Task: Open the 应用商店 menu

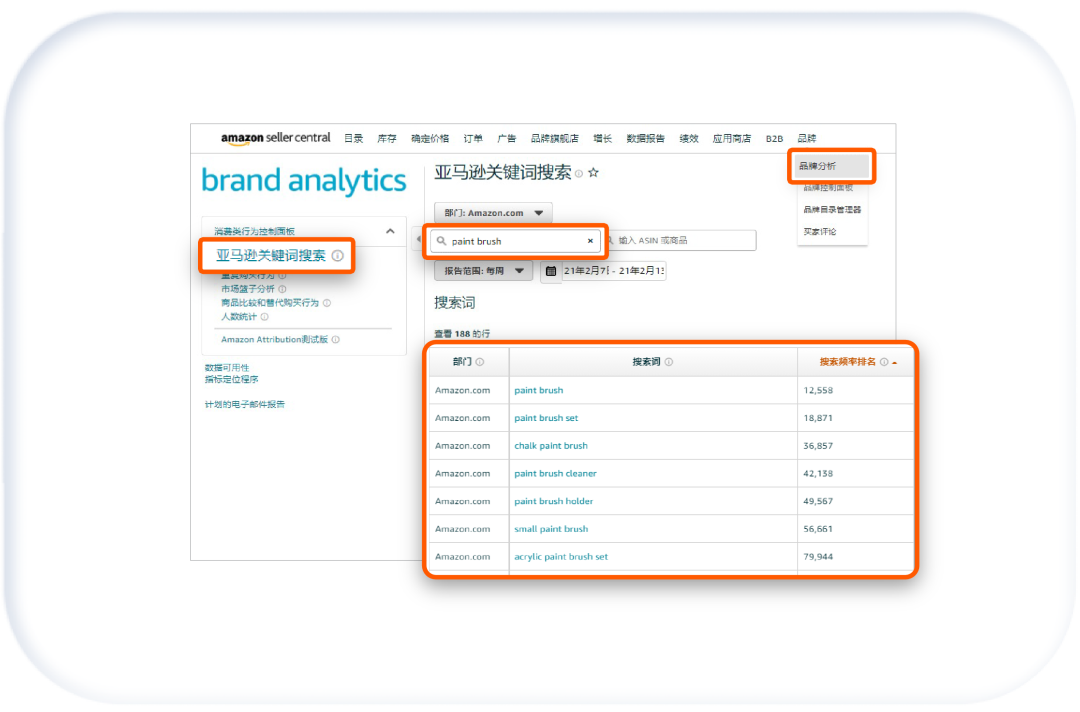Action: click(731, 138)
